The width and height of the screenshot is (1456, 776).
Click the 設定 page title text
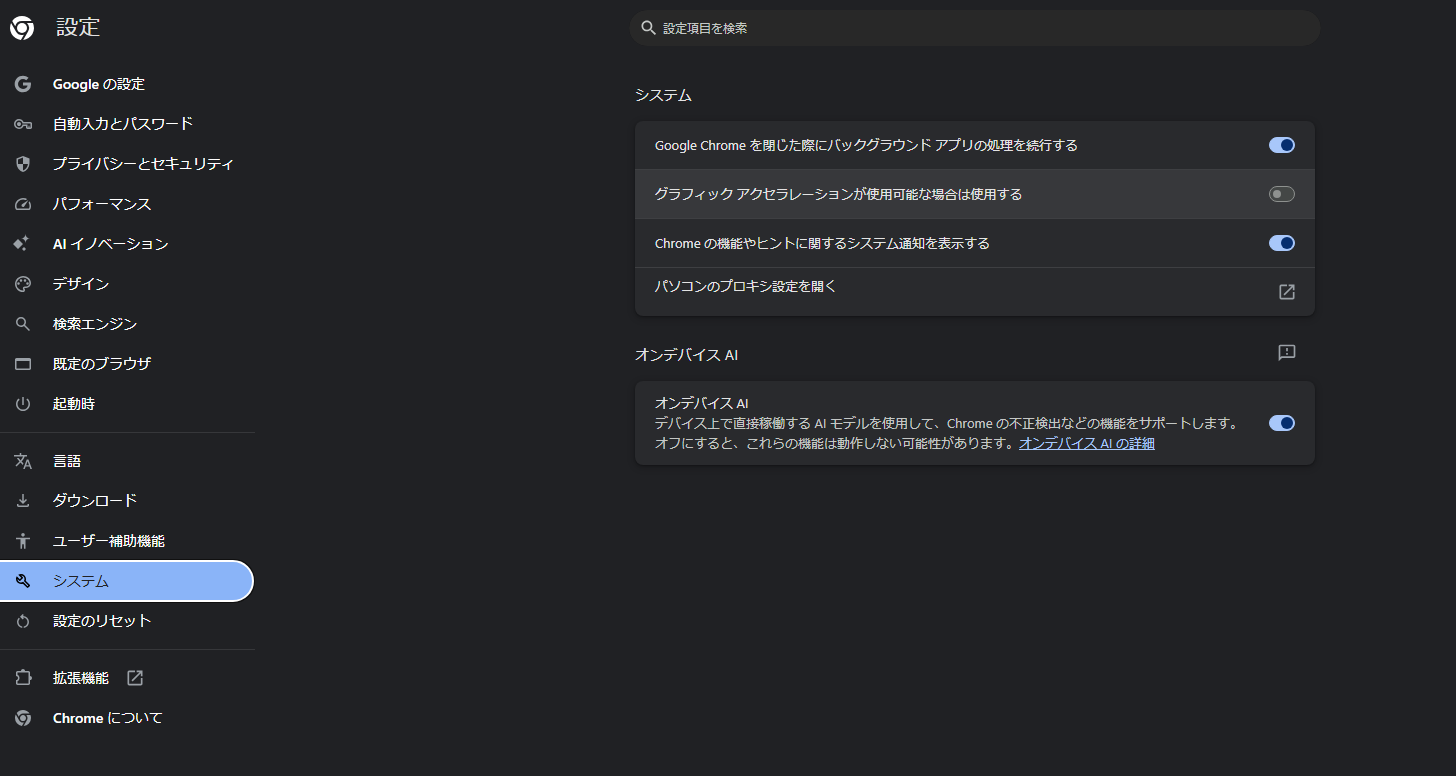(78, 28)
